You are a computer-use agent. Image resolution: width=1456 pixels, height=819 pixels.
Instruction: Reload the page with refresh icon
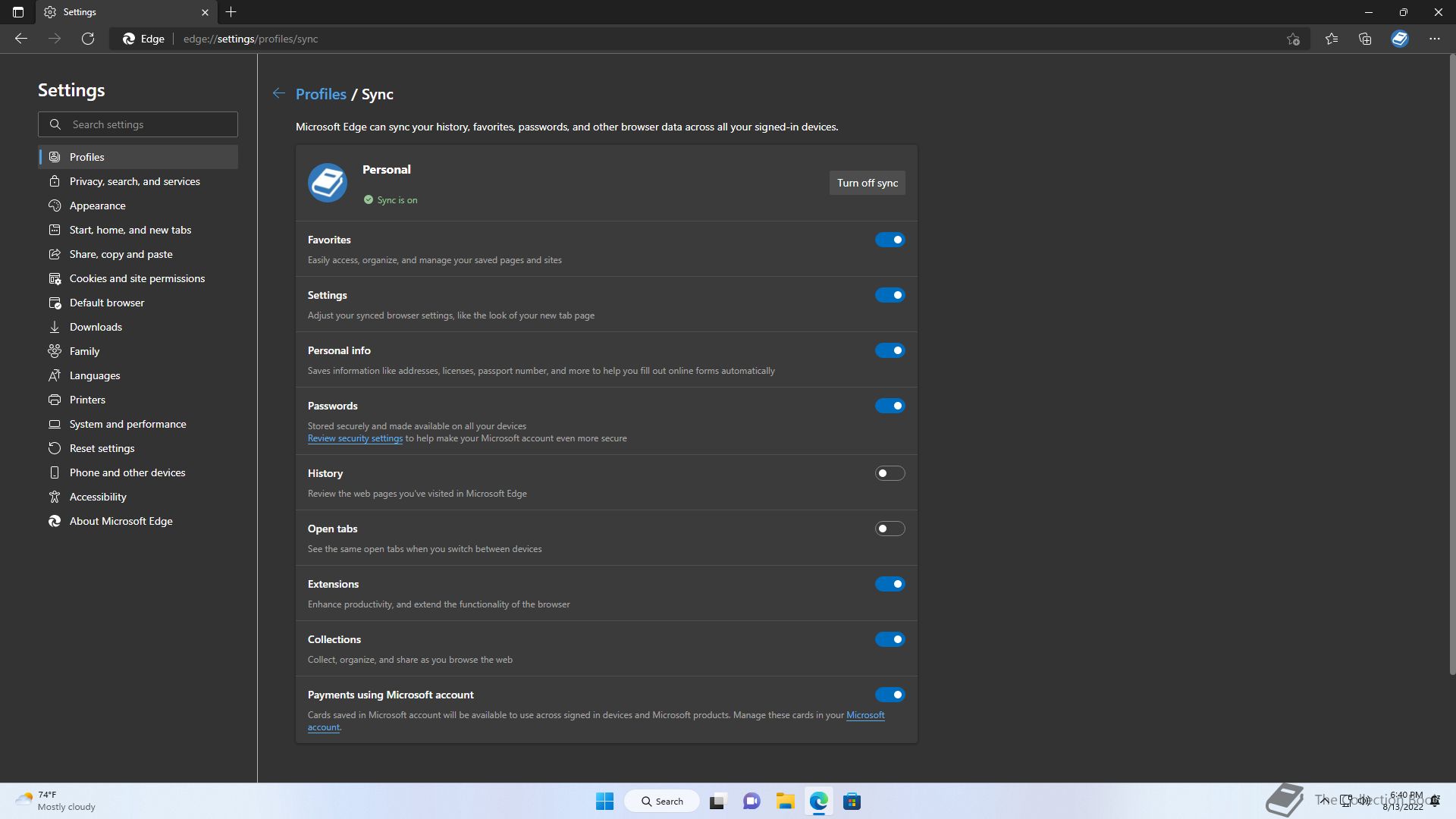point(88,39)
